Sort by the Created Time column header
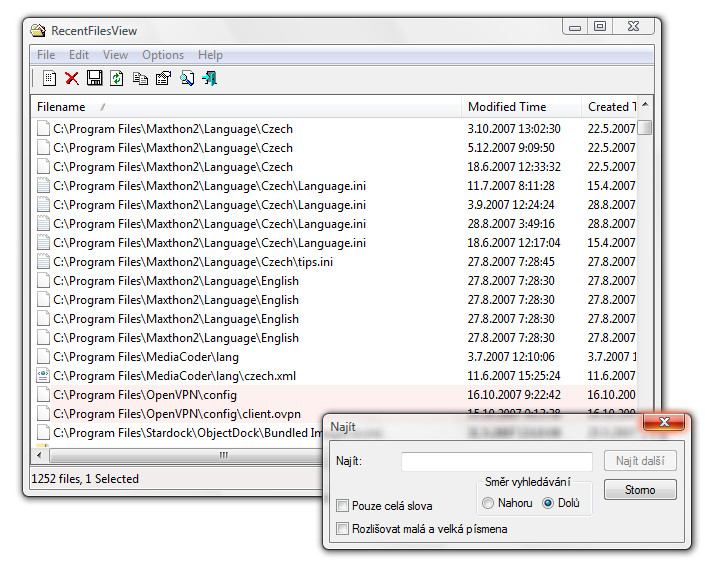This screenshot has width=705, height=564. (609, 107)
